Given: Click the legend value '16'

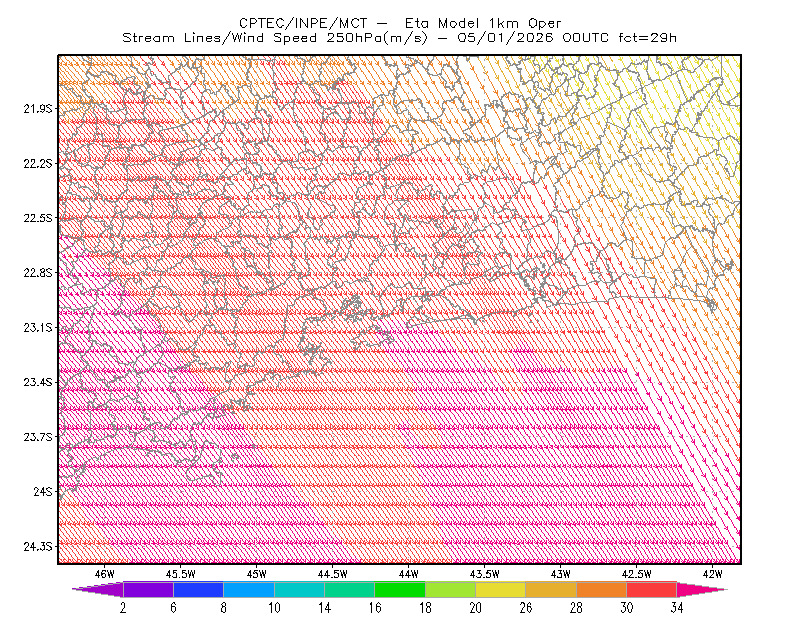Looking at the screenshot, I should click(375, 608).
